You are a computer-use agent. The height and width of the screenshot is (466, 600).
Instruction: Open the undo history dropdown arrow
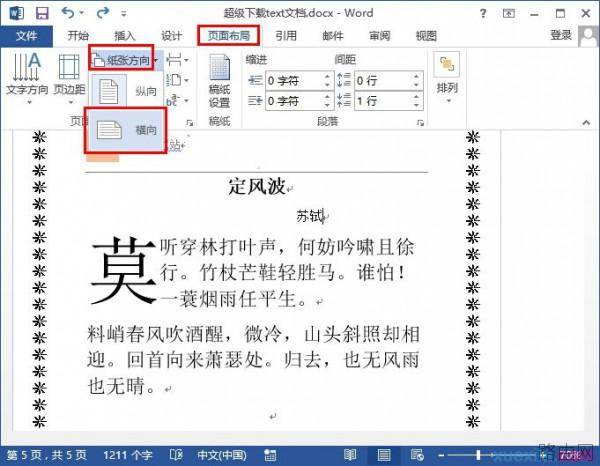pos(82,13)
